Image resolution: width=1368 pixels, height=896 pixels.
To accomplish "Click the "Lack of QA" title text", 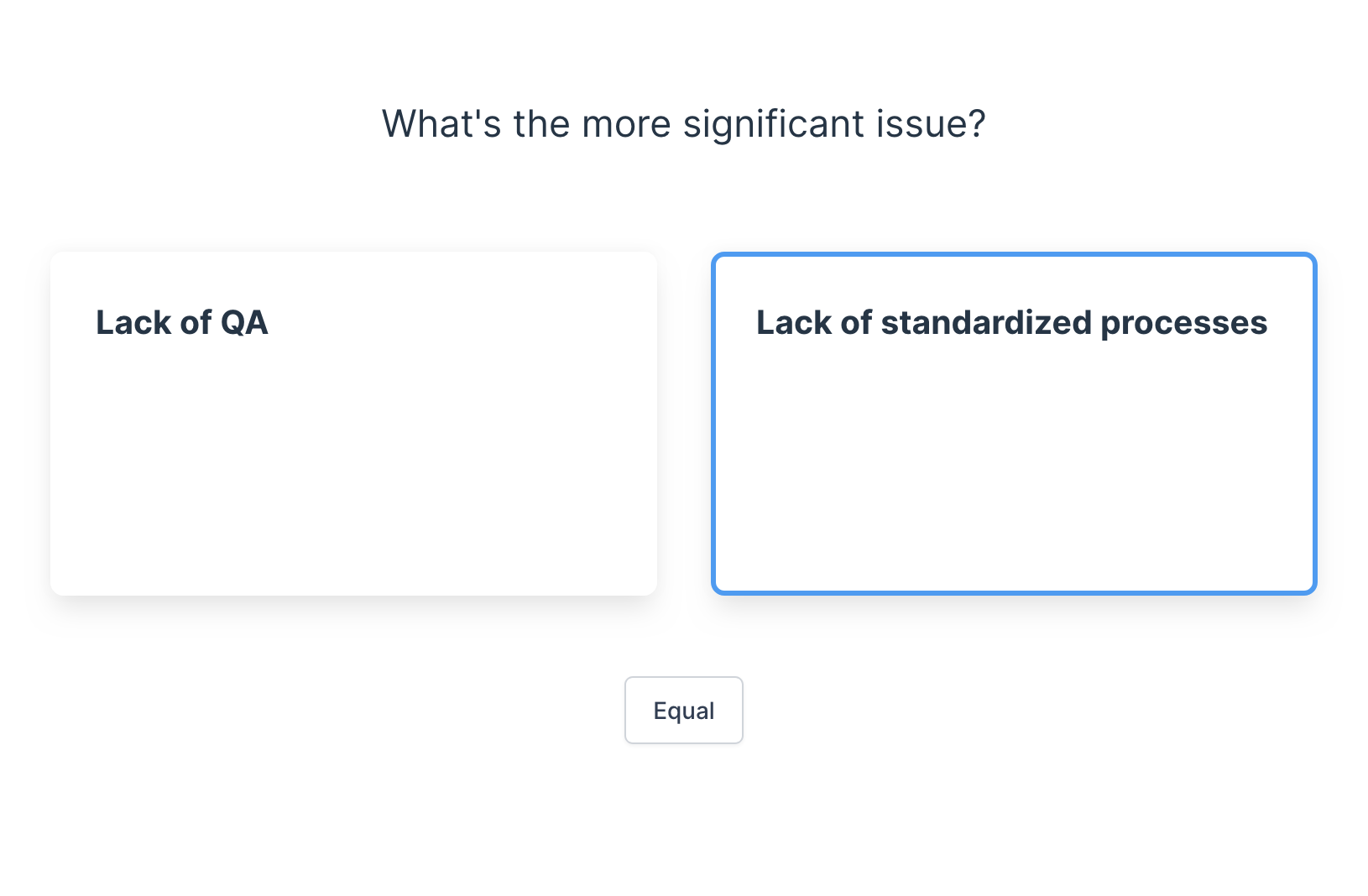I will (x=182, y=323).
